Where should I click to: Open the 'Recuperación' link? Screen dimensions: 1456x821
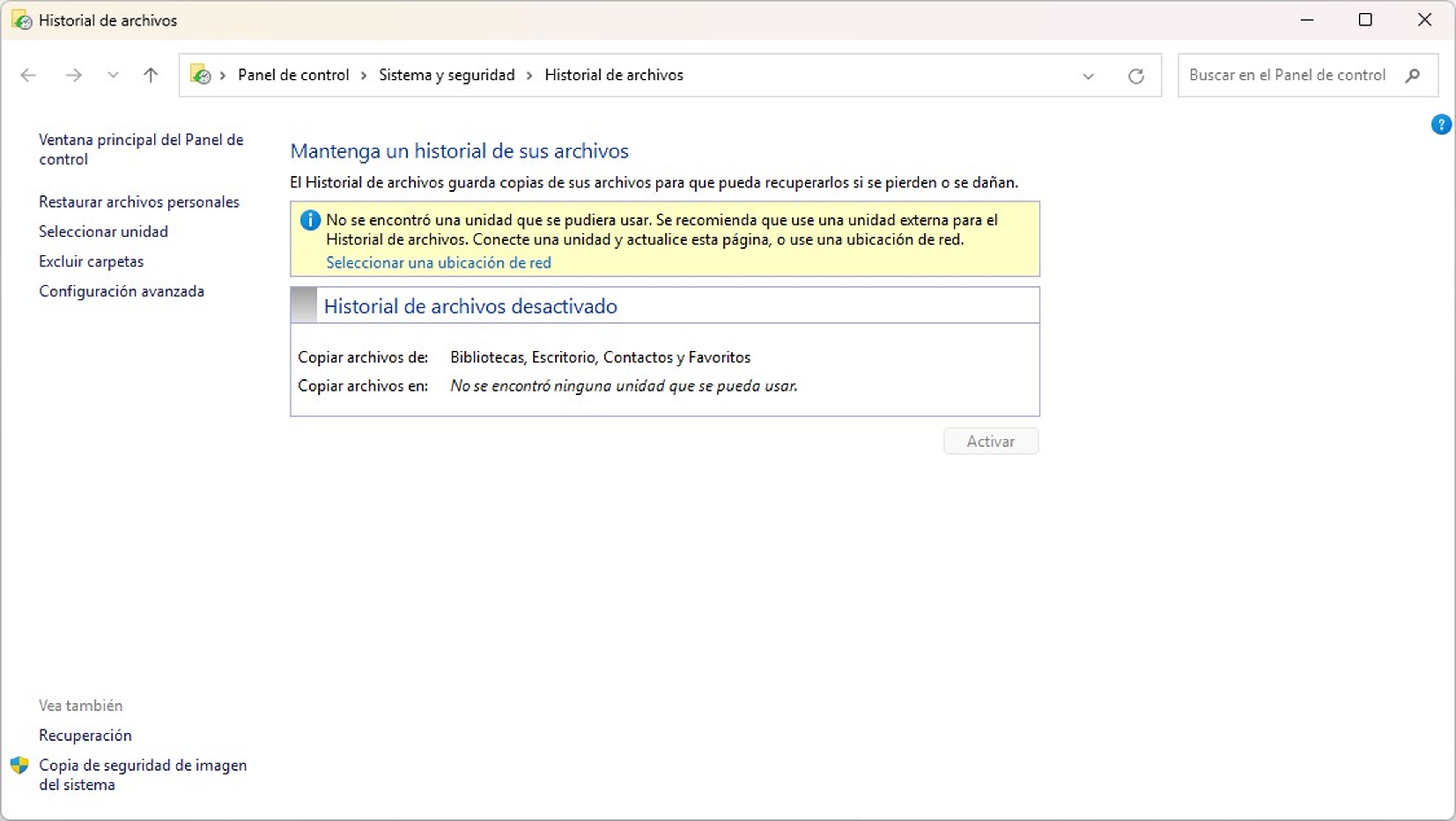point(85,735)
